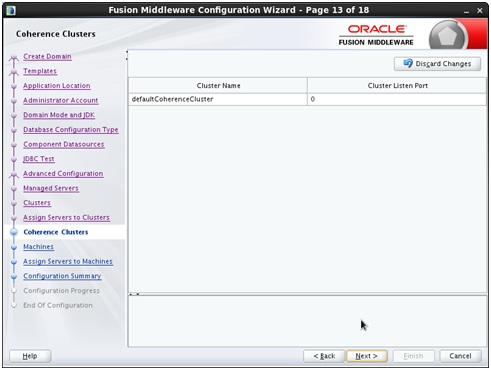Open Application Location step
This screenshot has height=370, width=491.
click(x=57, y=86)
